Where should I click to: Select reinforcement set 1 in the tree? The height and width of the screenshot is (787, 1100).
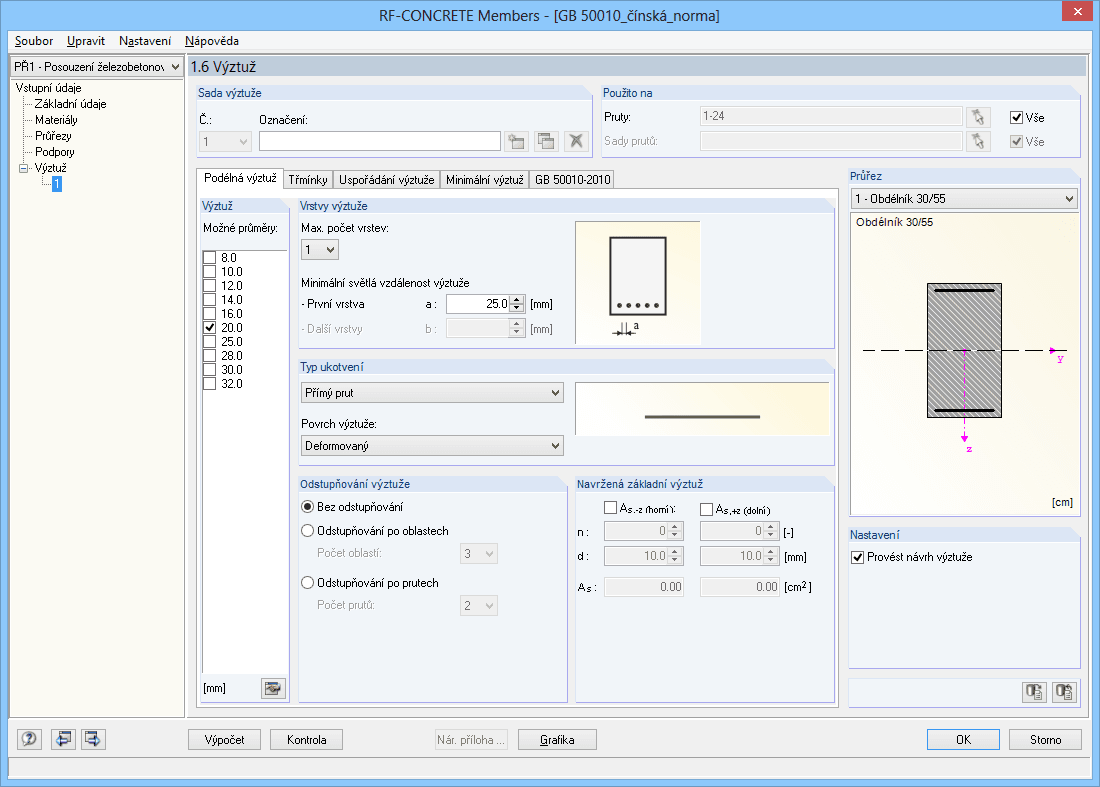point(57,184)
